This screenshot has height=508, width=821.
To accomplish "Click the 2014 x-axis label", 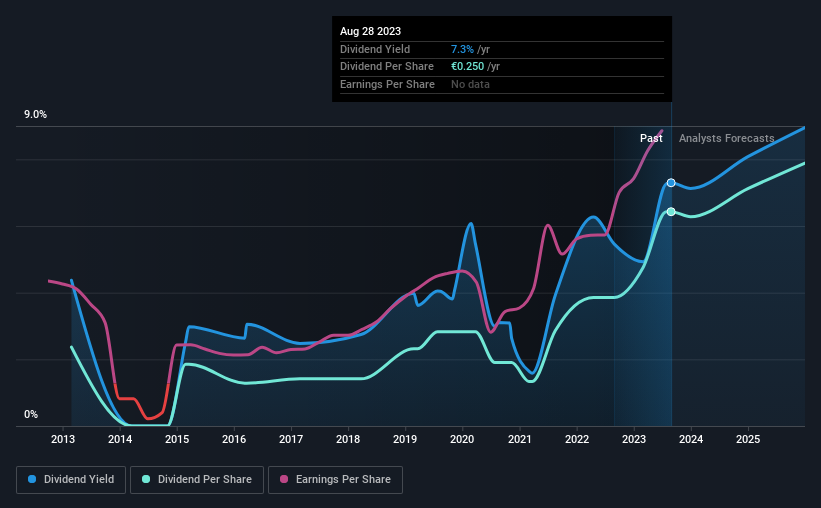I will [x=120, y=439].
